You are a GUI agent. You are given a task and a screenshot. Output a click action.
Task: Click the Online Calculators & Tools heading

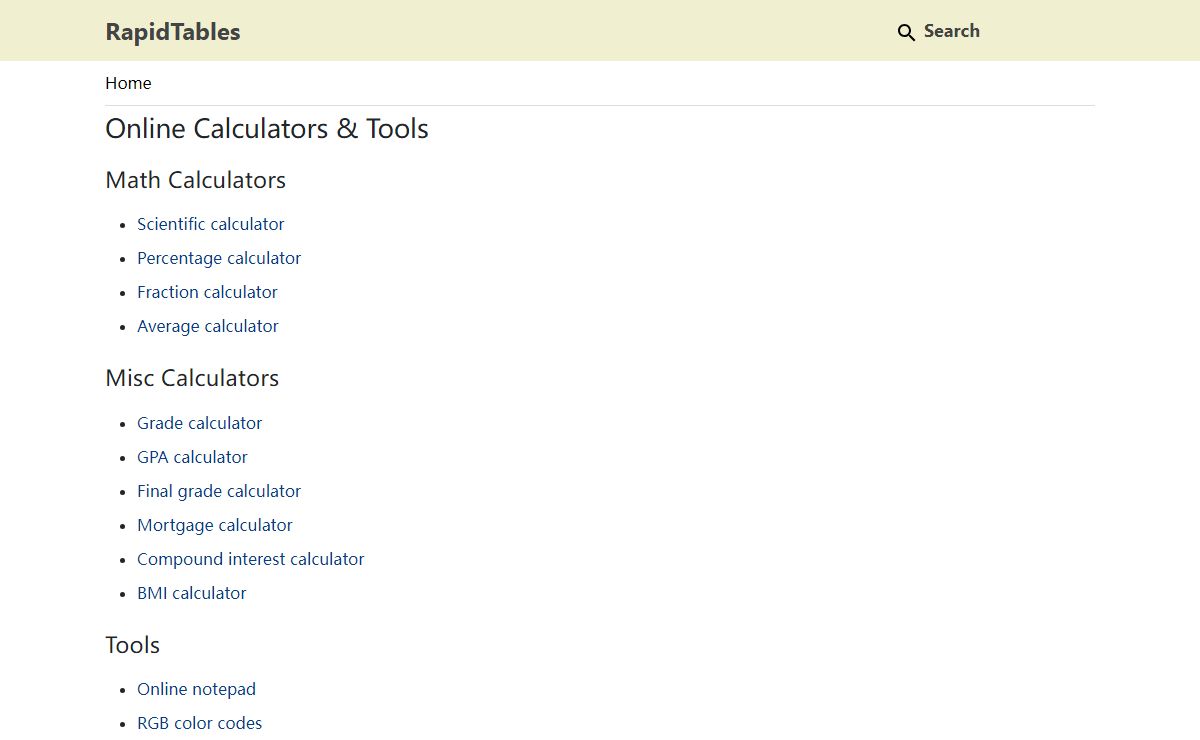coord(267,129)
